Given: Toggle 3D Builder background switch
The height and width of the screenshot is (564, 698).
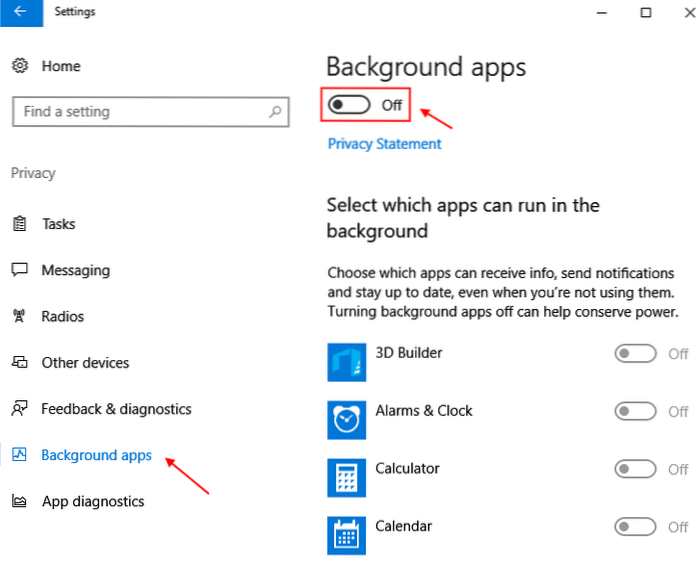Looking at the screenshot, I should tap(636, 353).
